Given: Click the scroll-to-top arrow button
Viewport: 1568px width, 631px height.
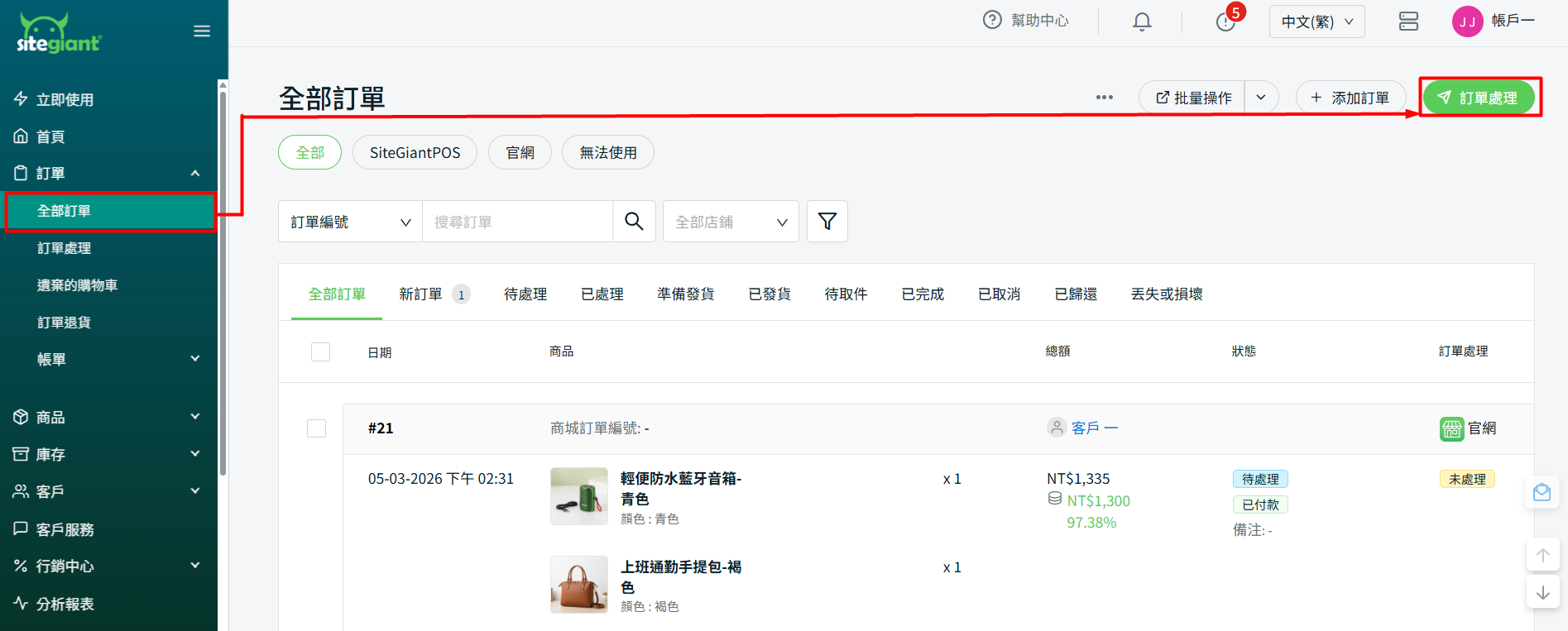Looking at the screenshot, I should [1542, 555].
